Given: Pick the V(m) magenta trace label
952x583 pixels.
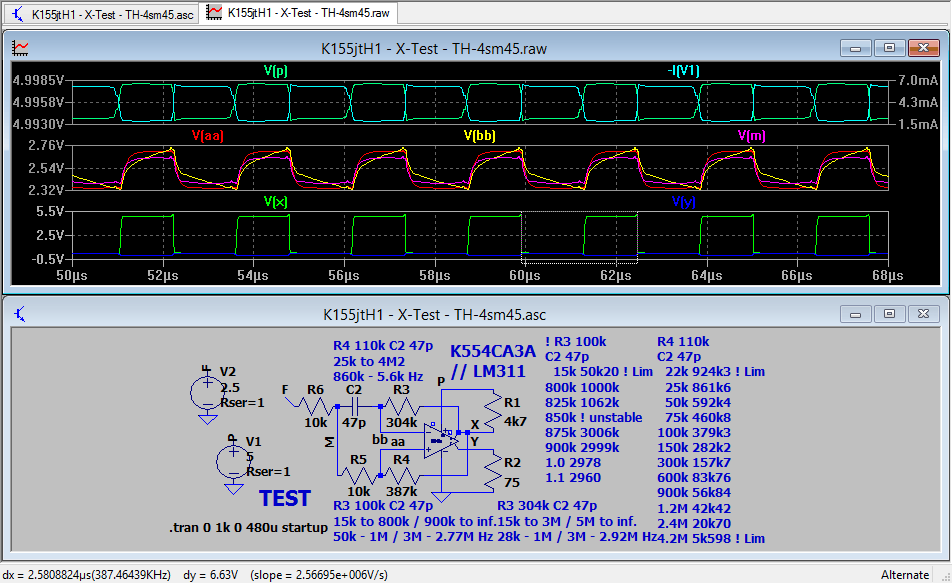Looking at the screenshot, I should (x=751, y=136).
